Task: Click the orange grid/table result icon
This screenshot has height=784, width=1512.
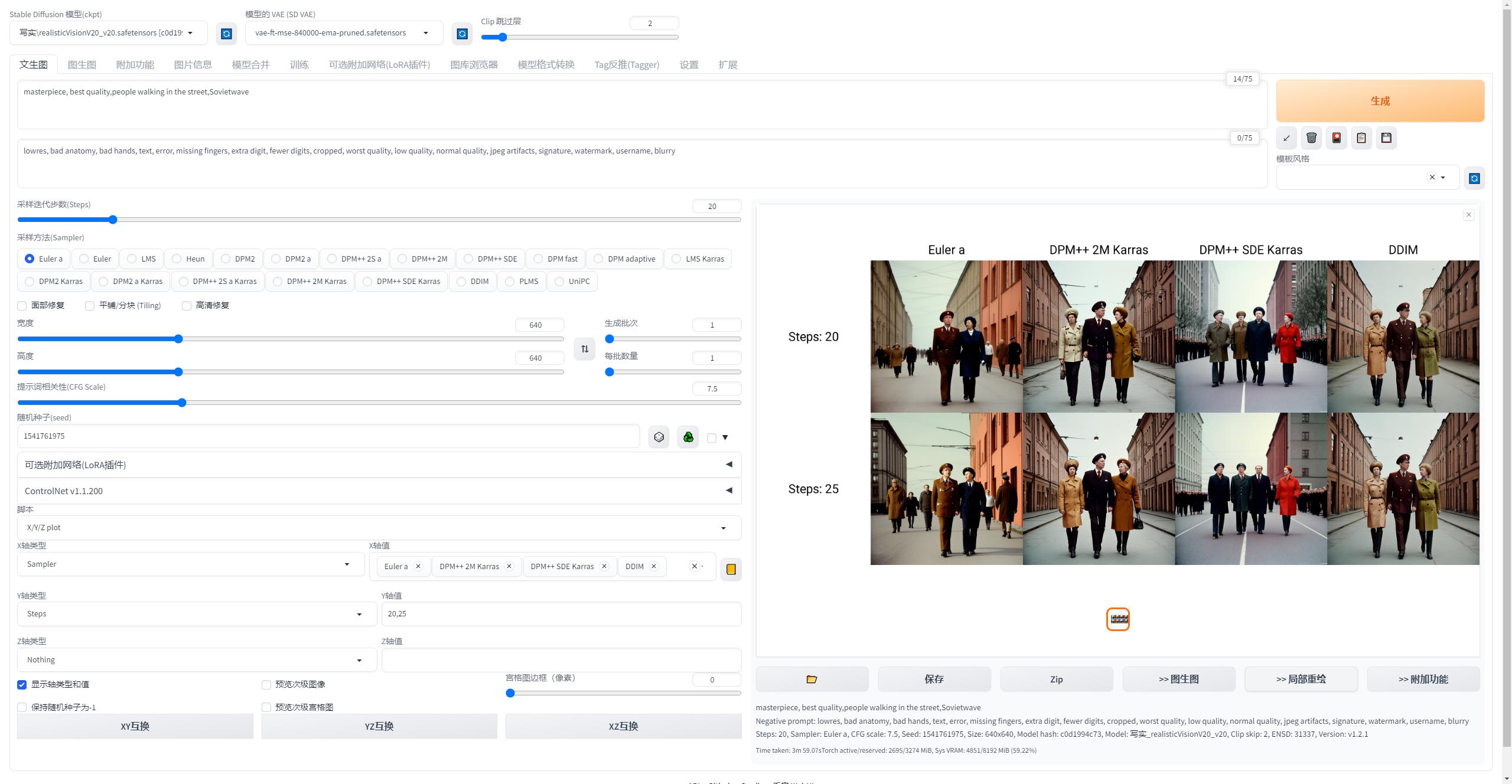Action: (1118, 618)
